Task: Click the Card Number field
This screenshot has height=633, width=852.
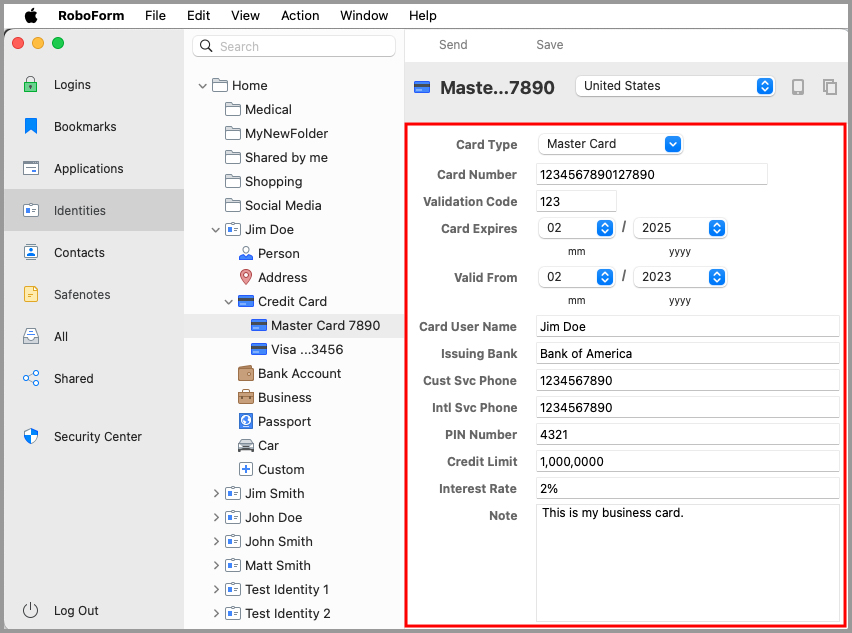Action: pos(651,174)
